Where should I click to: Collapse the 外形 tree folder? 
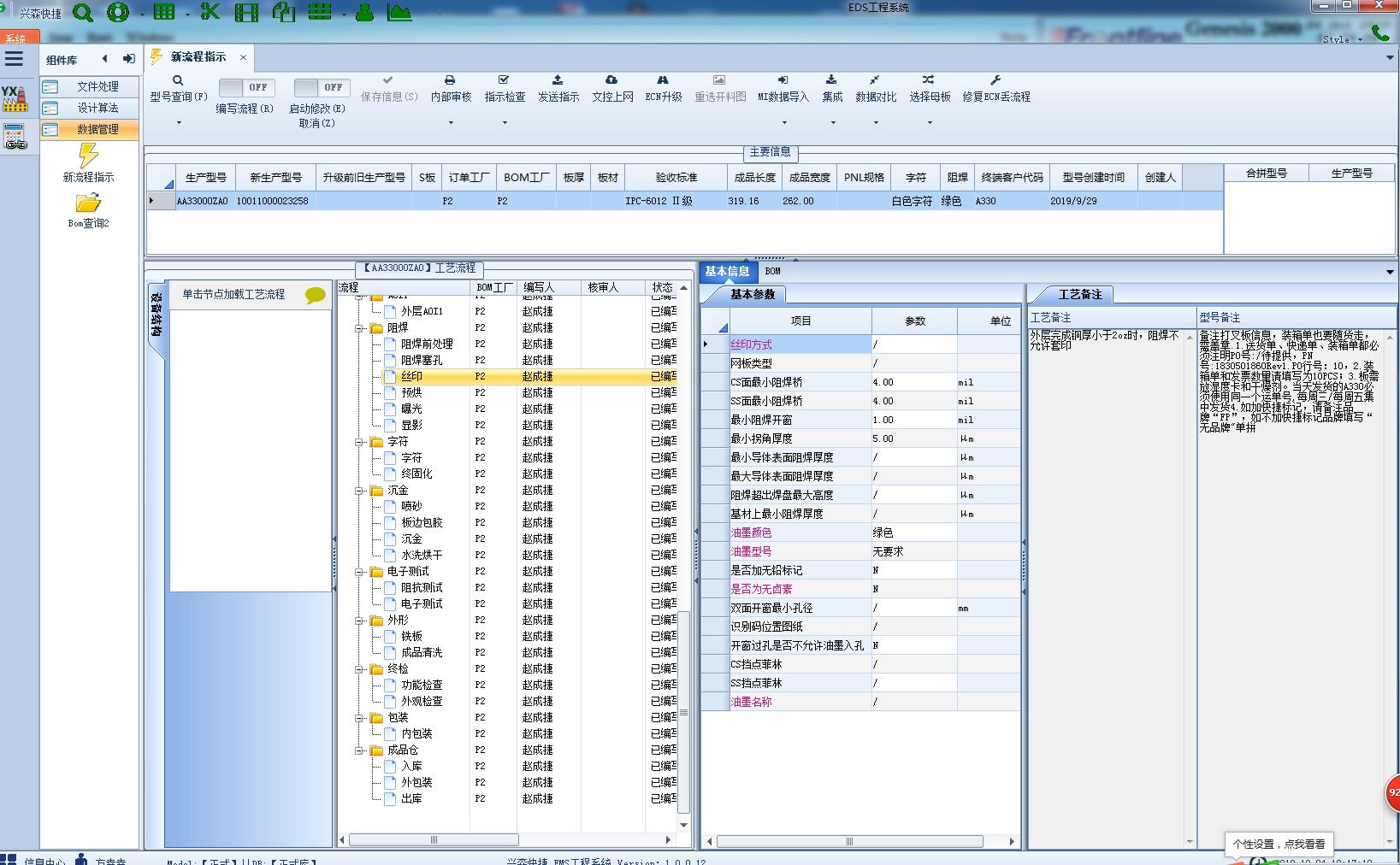click(x=359, y=621)
